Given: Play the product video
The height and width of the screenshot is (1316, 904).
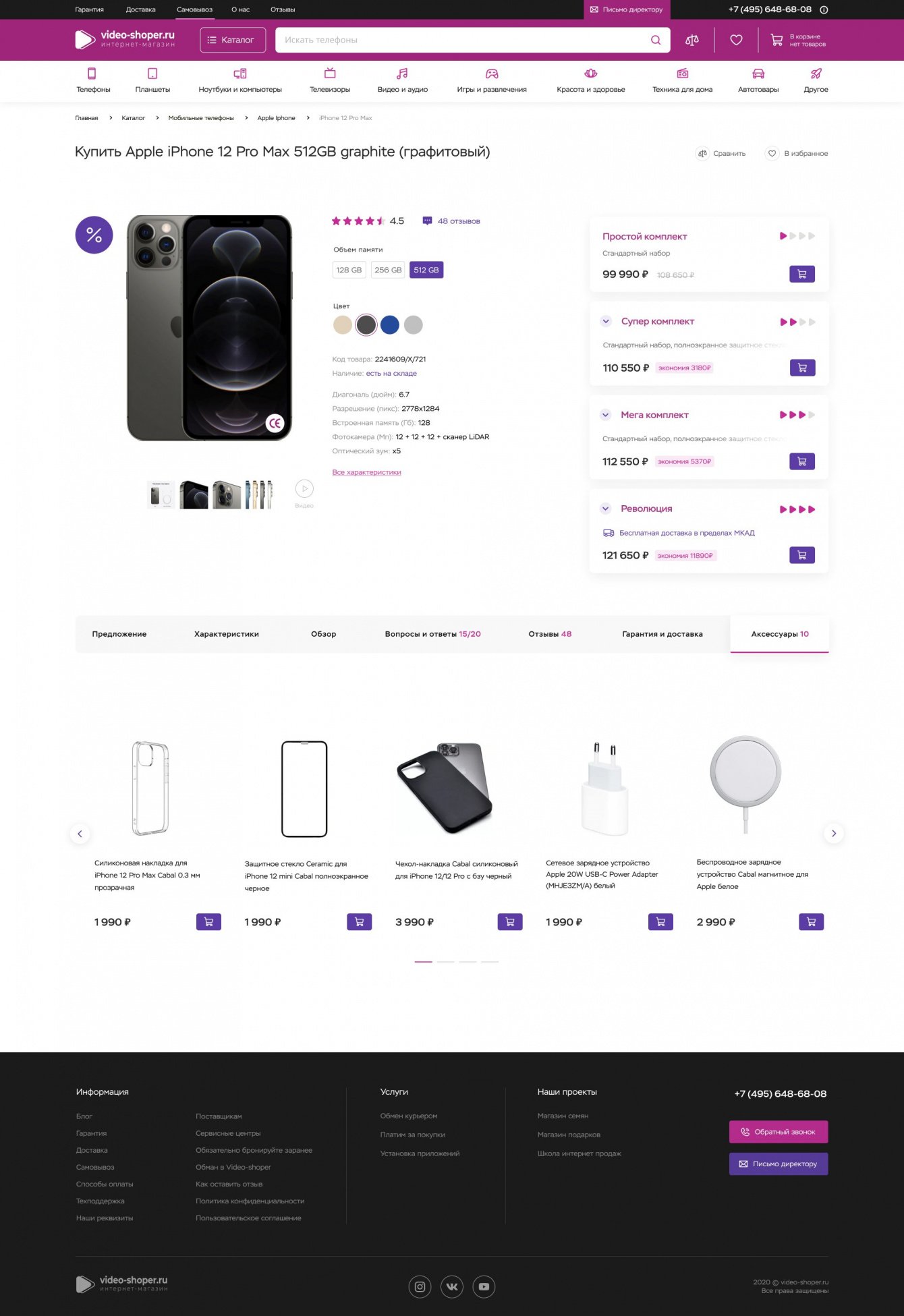Looking at the screenshot, I should [304, 488].
